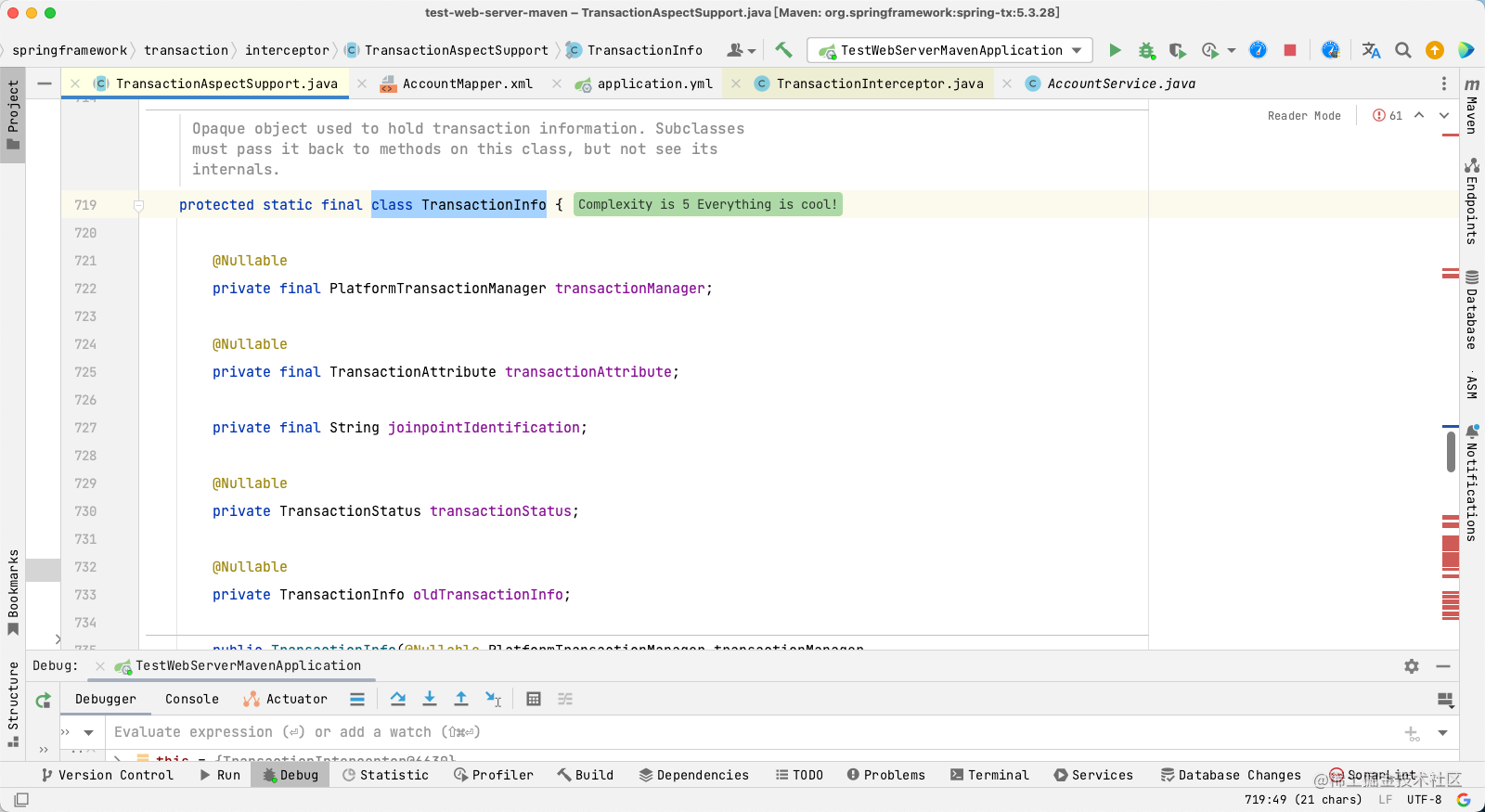Open the Database side panel
Screen dimensions: 1485x812
coord(1472,310)
